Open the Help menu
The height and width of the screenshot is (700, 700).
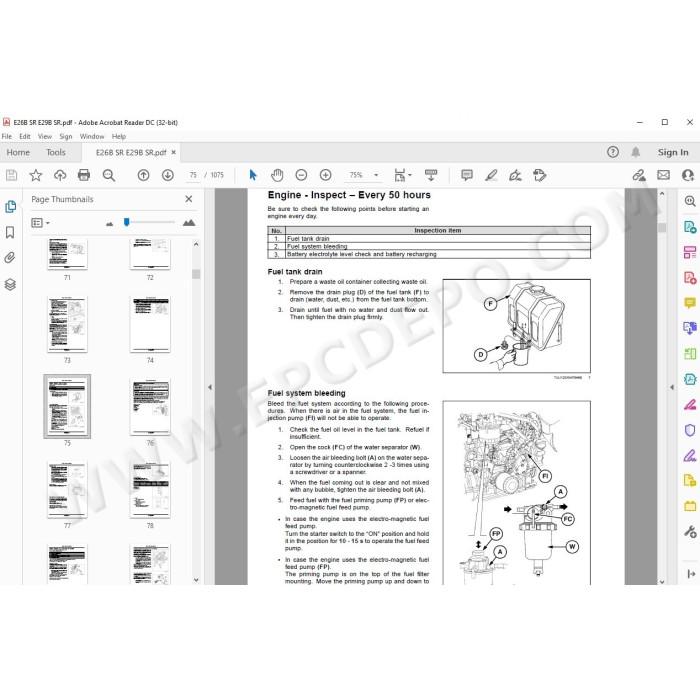[119, 136]
